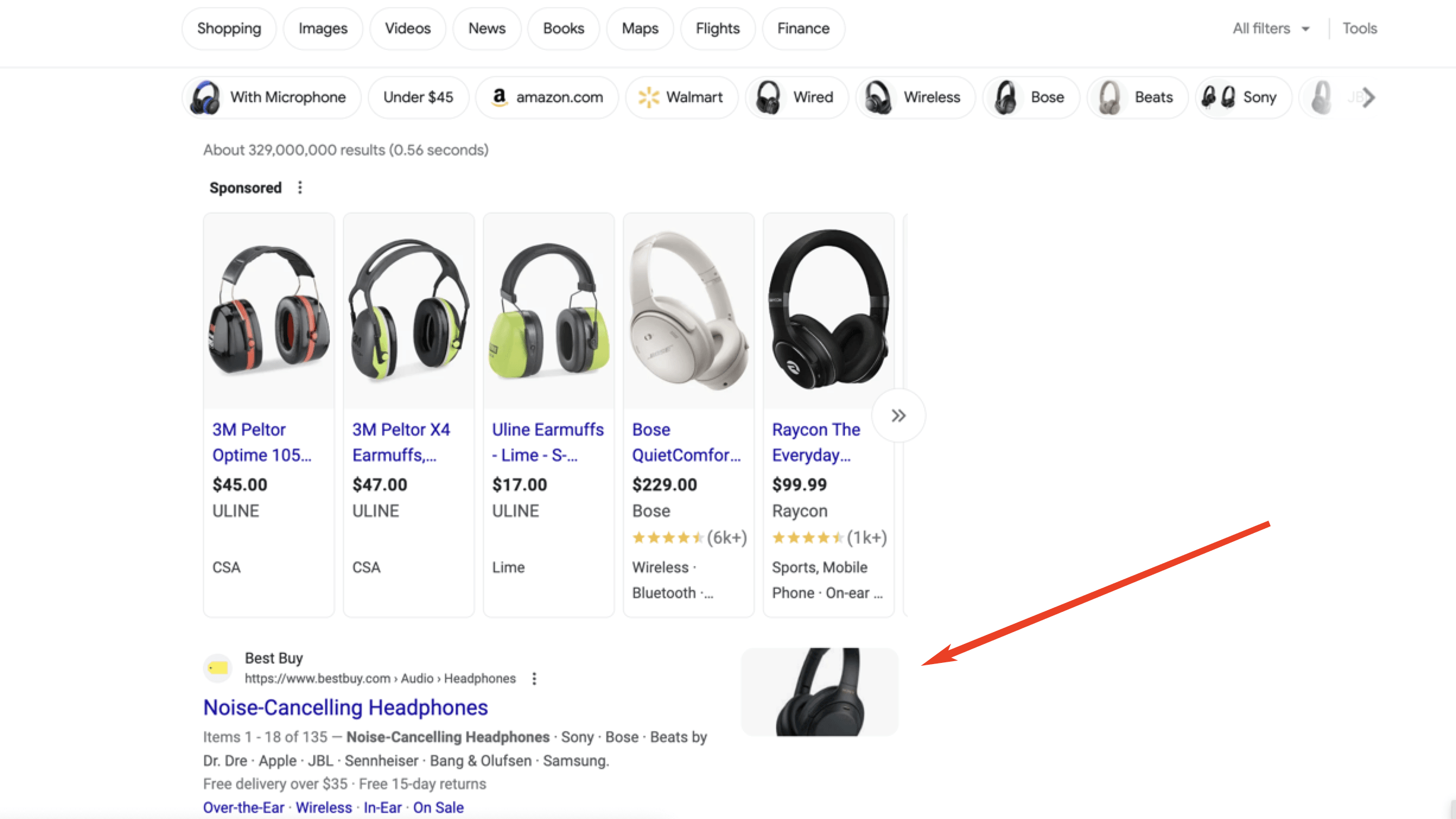The height and width of the screenshot is (819, 1456).
Task: Open the Flights tab
Action: tap(717, 28)
